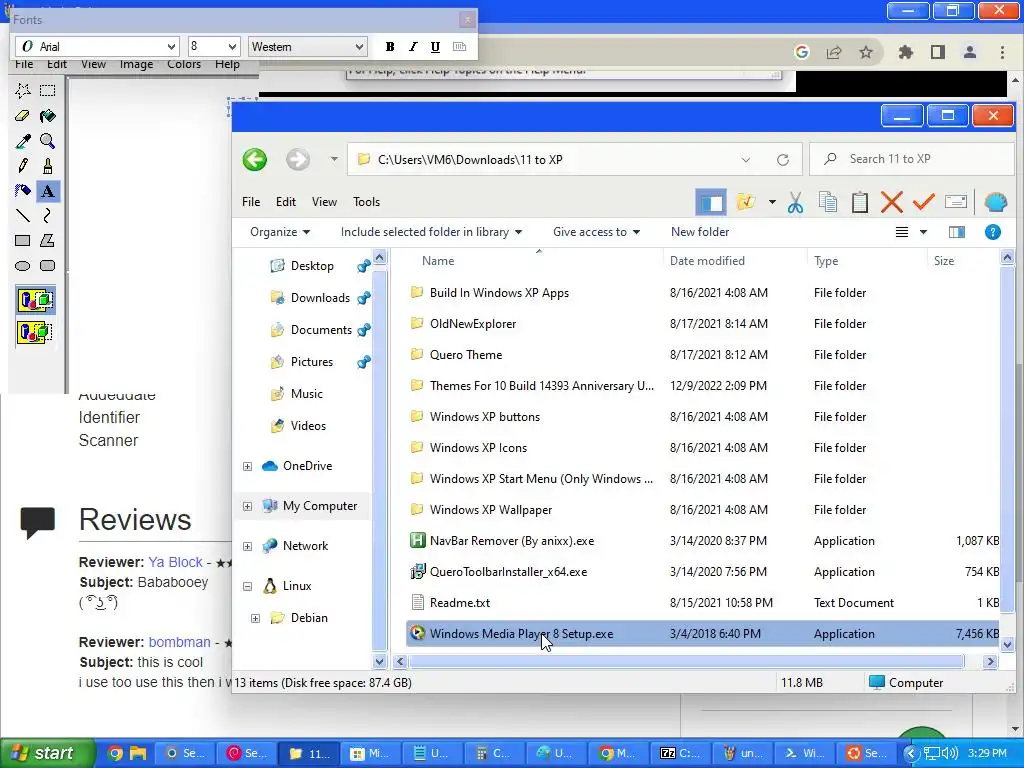
Task: Click the Paste clipboard icon in Explorer
Action: click(x=860, y=202)
